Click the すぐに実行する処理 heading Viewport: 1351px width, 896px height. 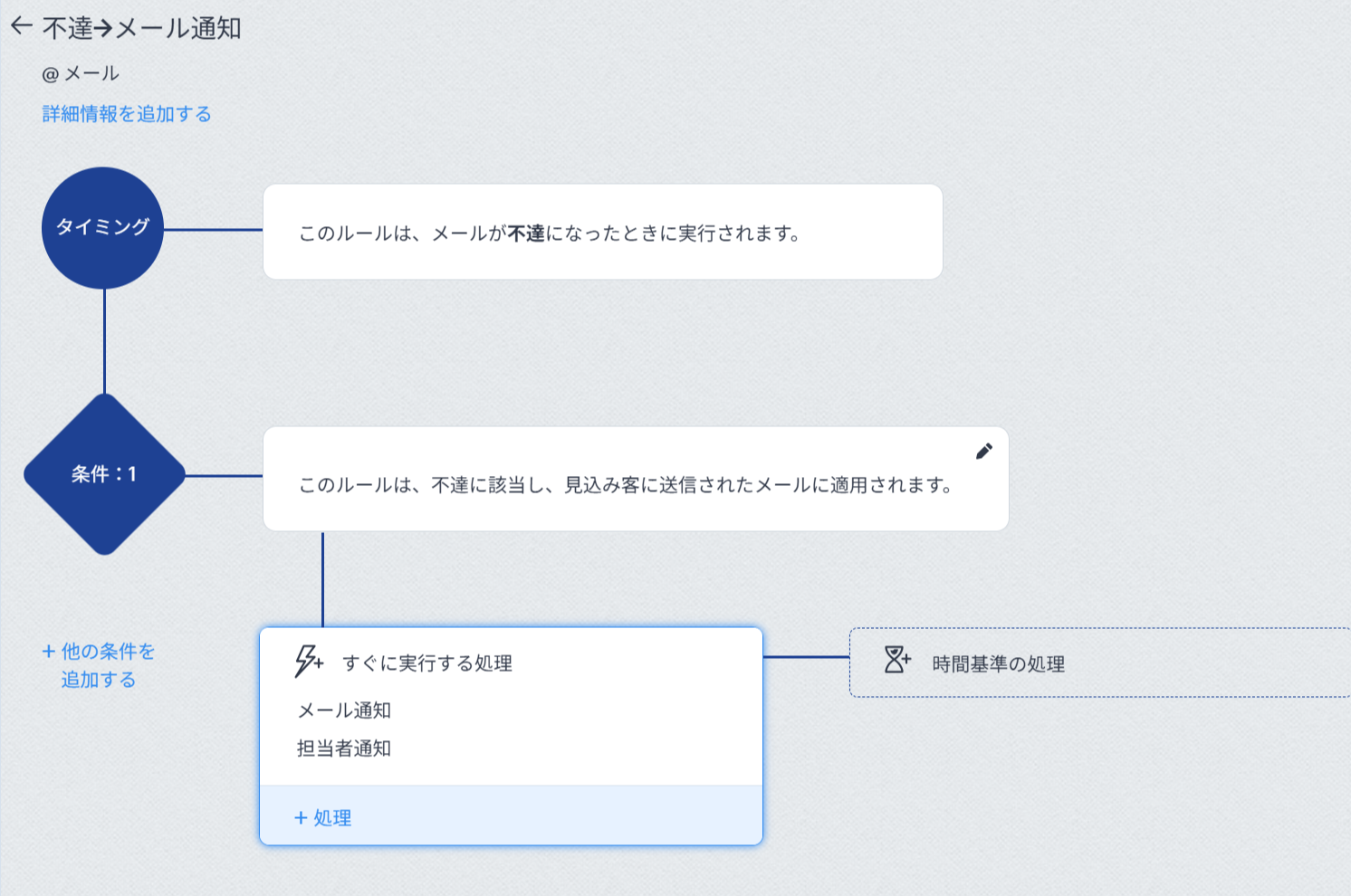tap(427, 663)
